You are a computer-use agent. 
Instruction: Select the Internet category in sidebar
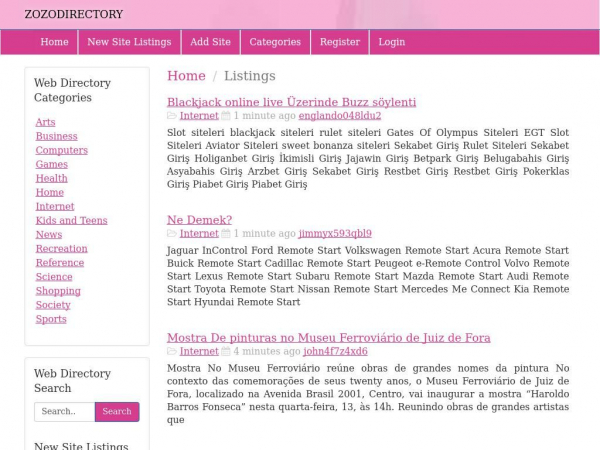[x=55, y=206]
